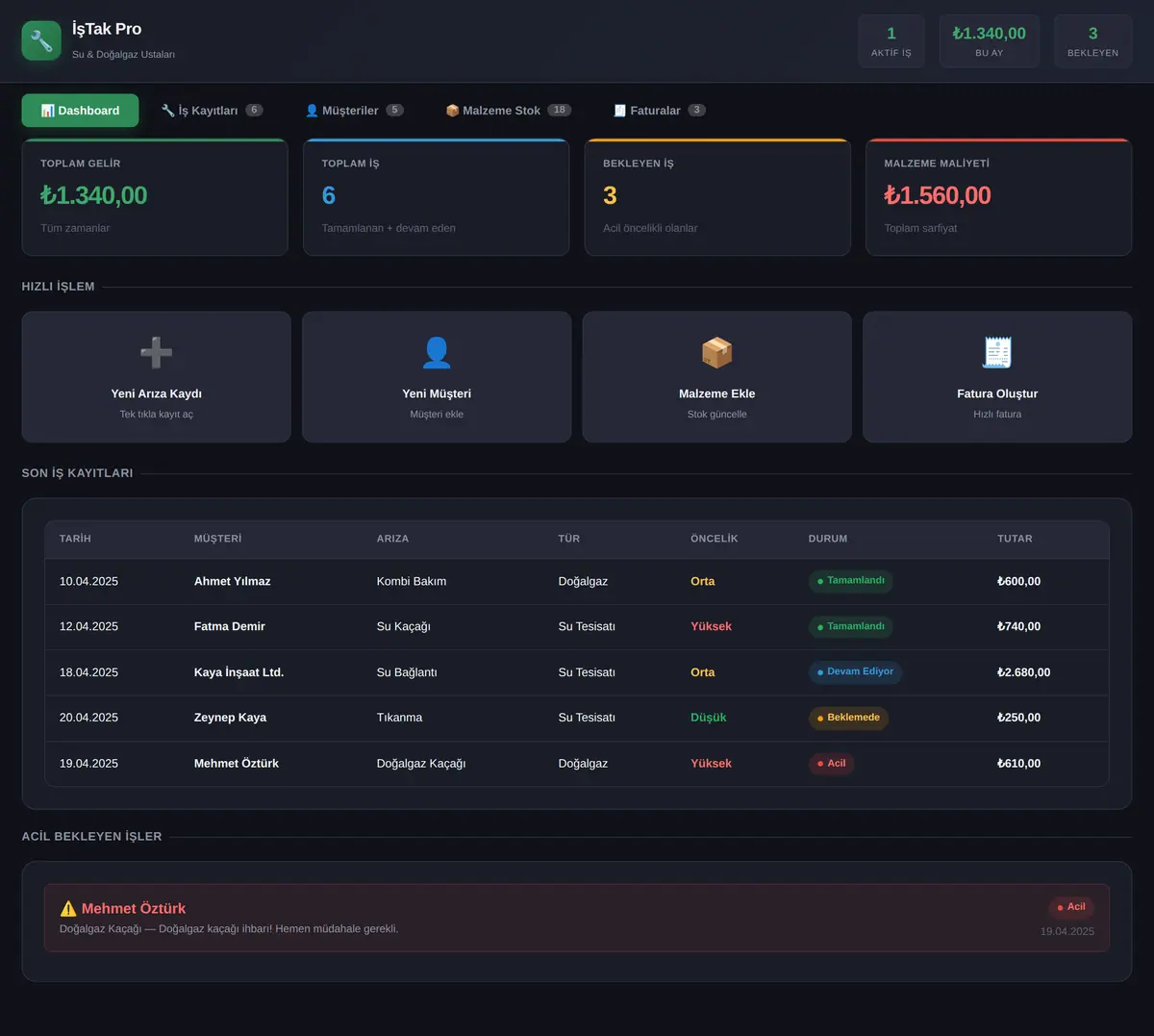Viewport: 1154px width, 1036px height.
Task: Click the Devam Ediyor status badge
Action: coord(855,672)
